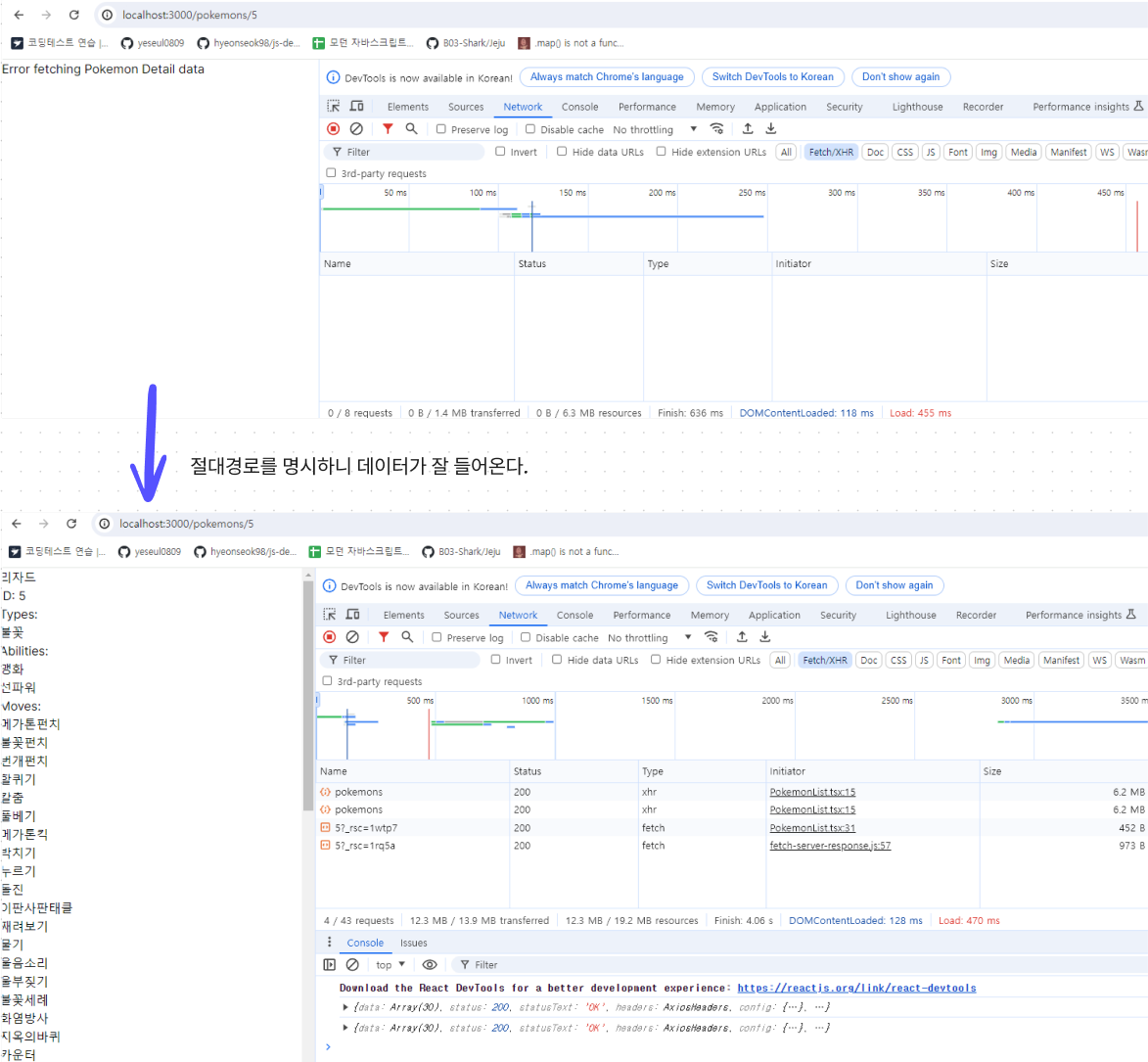Clear console icon in bottom drawer
The image size is (1148, 1062).
click(353, 964)
